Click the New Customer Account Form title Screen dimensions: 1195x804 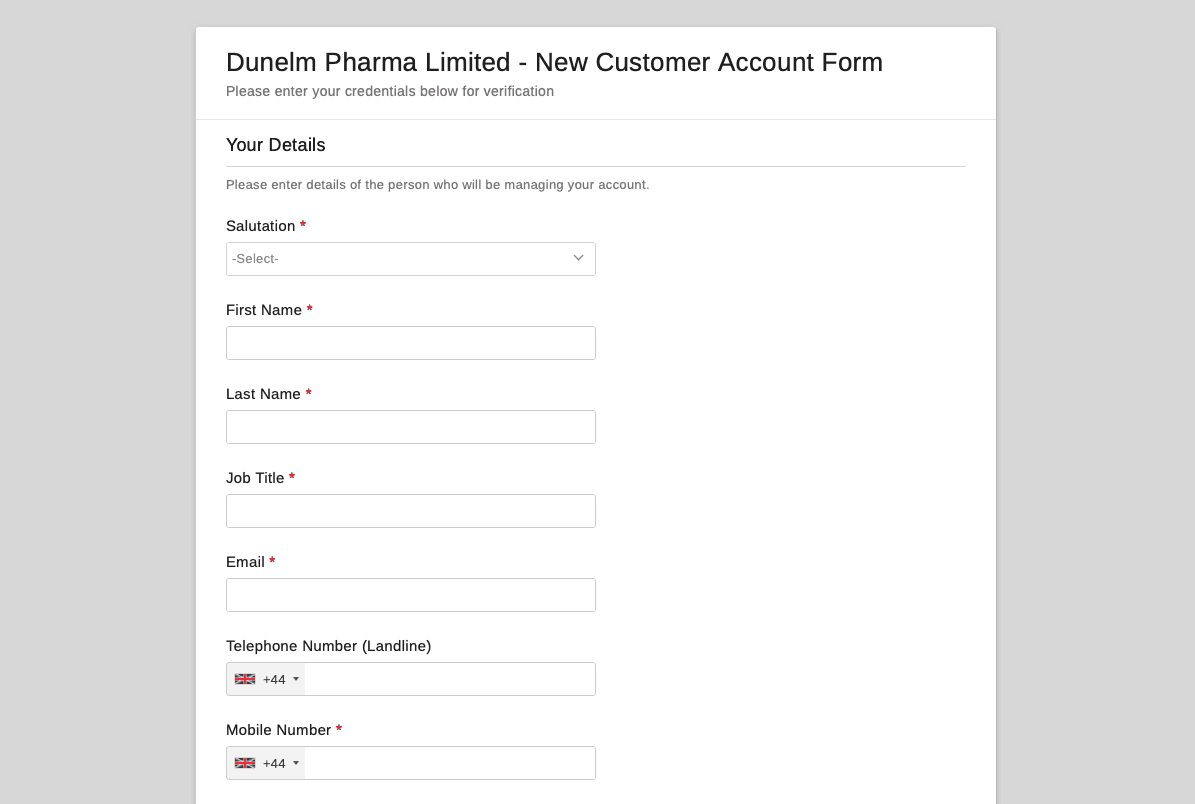(554, 62)
